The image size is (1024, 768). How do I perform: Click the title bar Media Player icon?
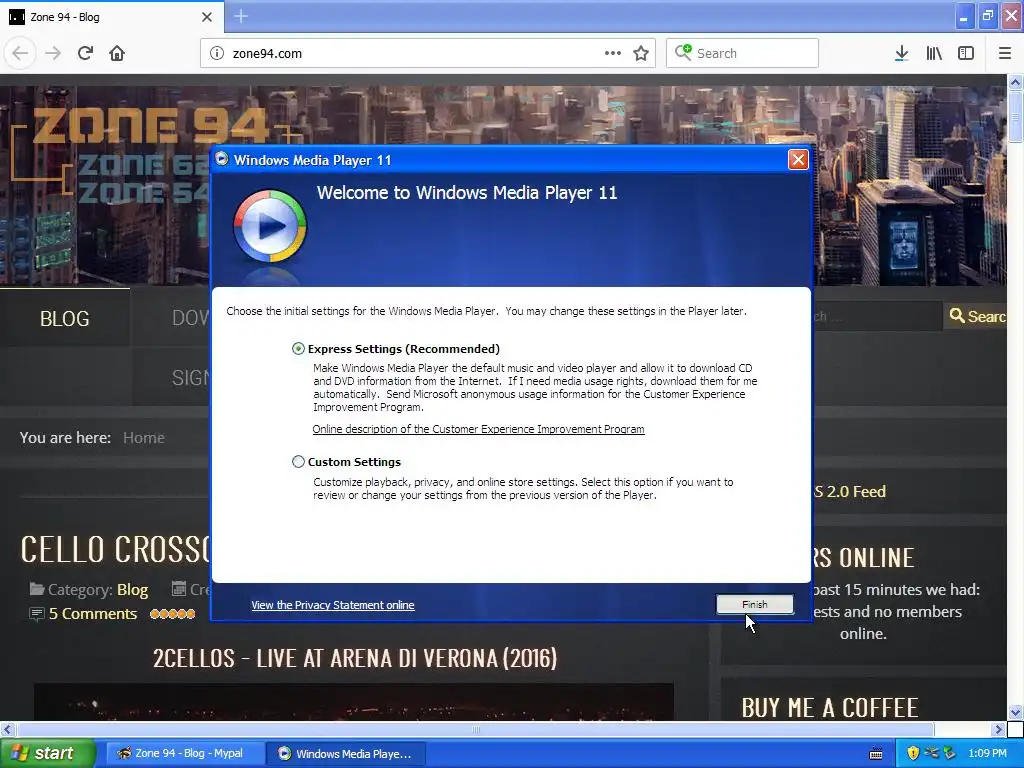coord(222,159)
